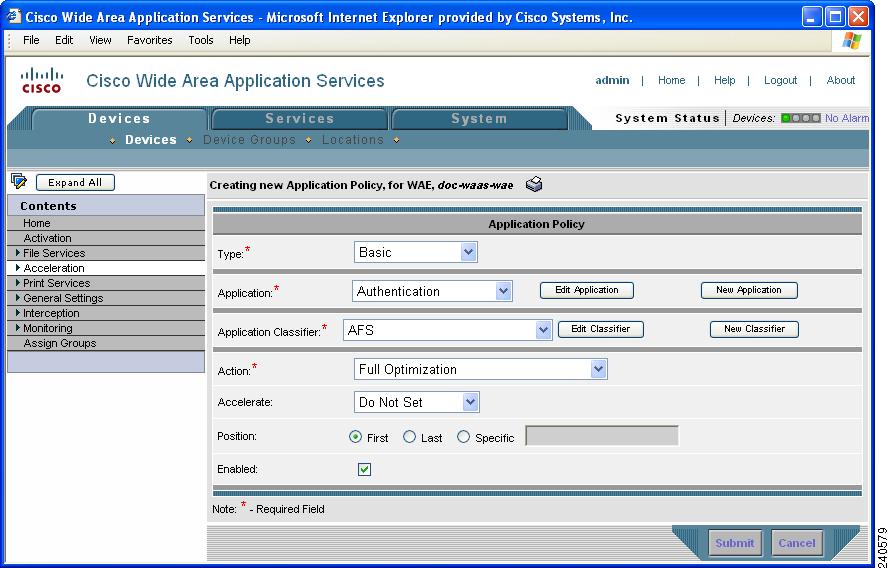Open the Help menu in menu bar
Image resolution: width=890 pixels, height=568 pixels.
(240, 40)
